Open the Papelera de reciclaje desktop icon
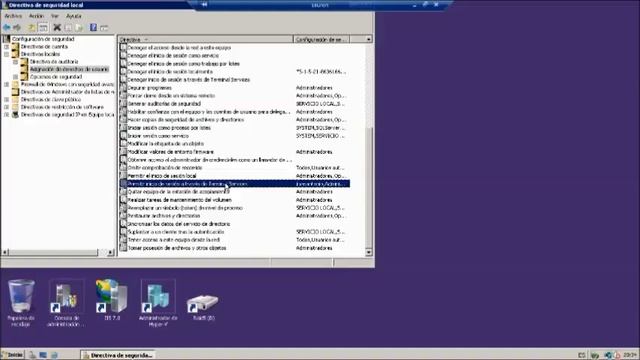 coord(21,302)
